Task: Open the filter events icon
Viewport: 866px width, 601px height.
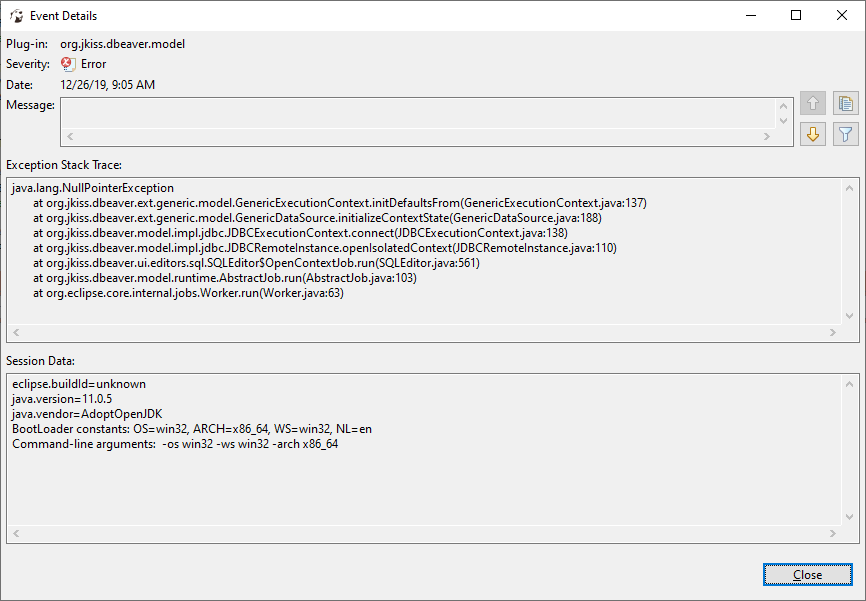Action: pyautogui.click(x=845, y=134)
